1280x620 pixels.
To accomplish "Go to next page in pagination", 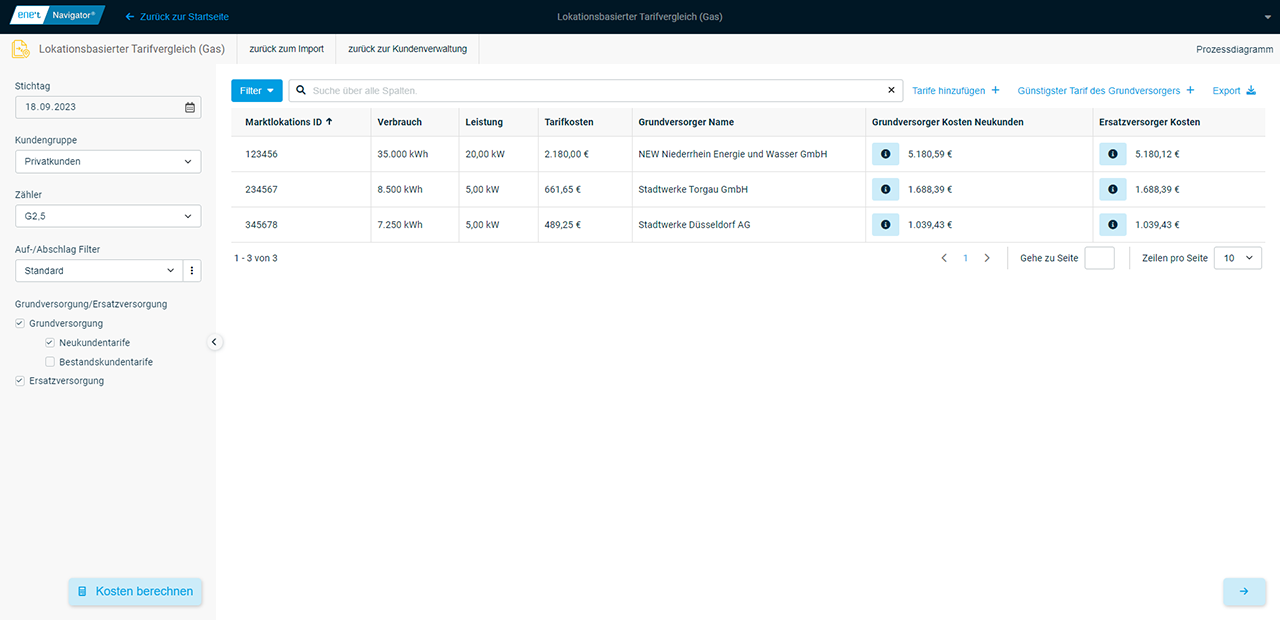I will coord(987,258).
